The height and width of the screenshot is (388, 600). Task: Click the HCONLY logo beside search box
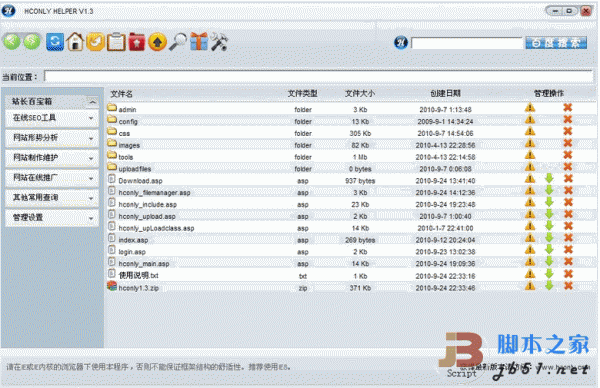pos(401,42)
